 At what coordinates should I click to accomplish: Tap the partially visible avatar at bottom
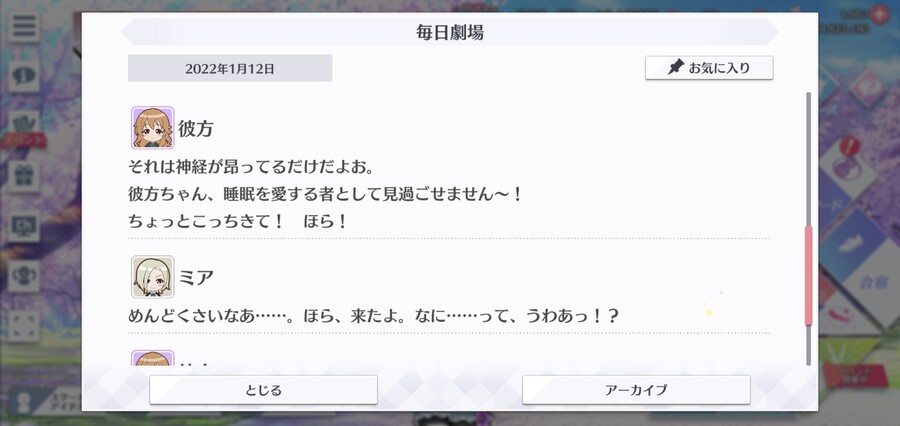(x=153, y=358)
